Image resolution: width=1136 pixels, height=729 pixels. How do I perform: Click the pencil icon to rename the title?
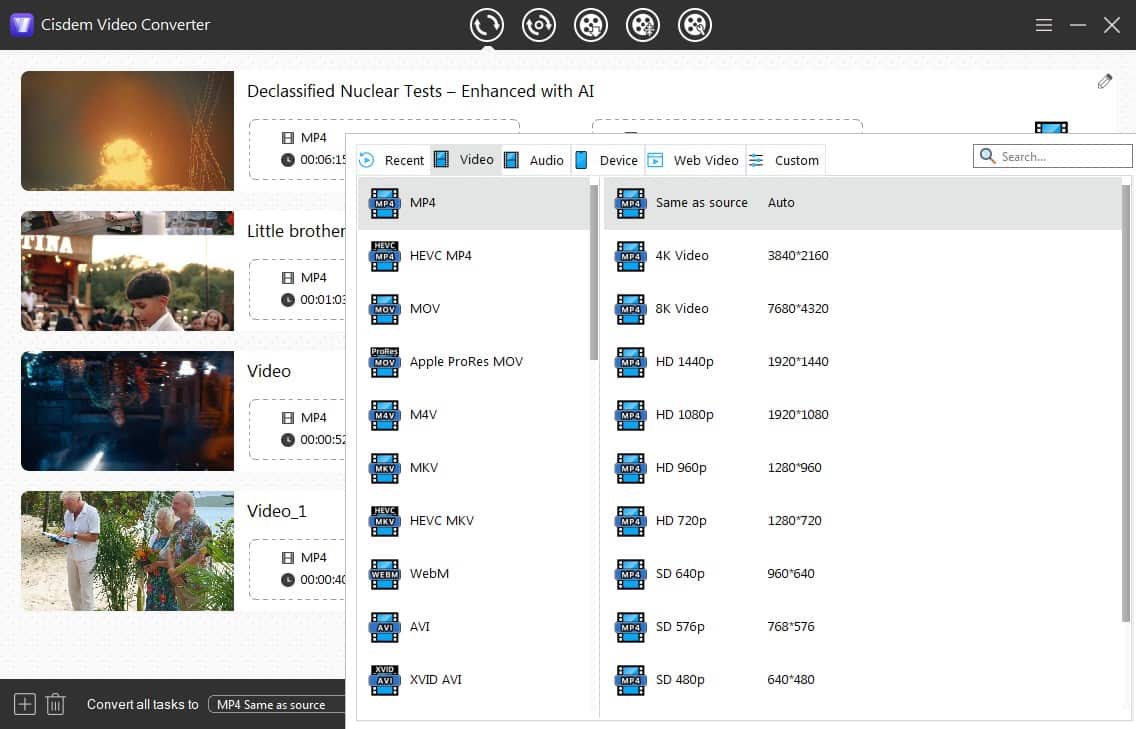pos(1105,80)
